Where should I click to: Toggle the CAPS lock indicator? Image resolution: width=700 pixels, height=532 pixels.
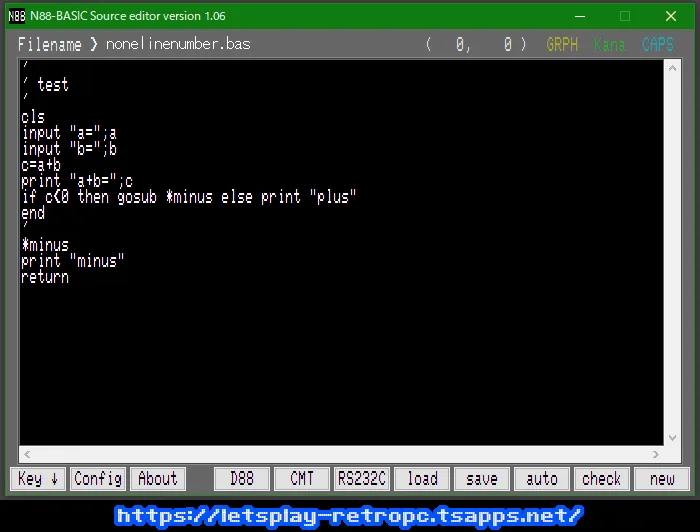click(x=658, y=45)
